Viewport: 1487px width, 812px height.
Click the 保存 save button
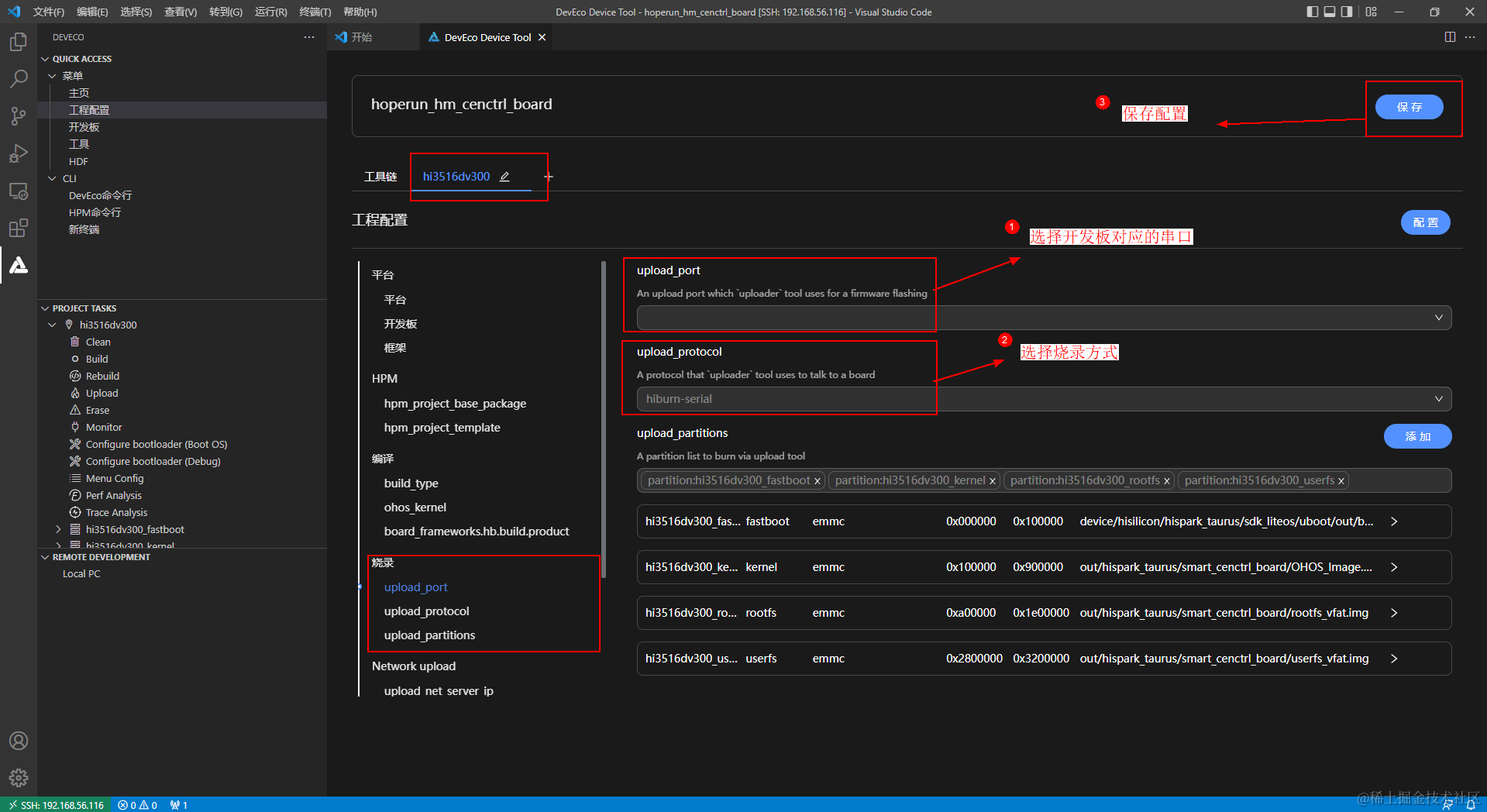point(1409,107)
